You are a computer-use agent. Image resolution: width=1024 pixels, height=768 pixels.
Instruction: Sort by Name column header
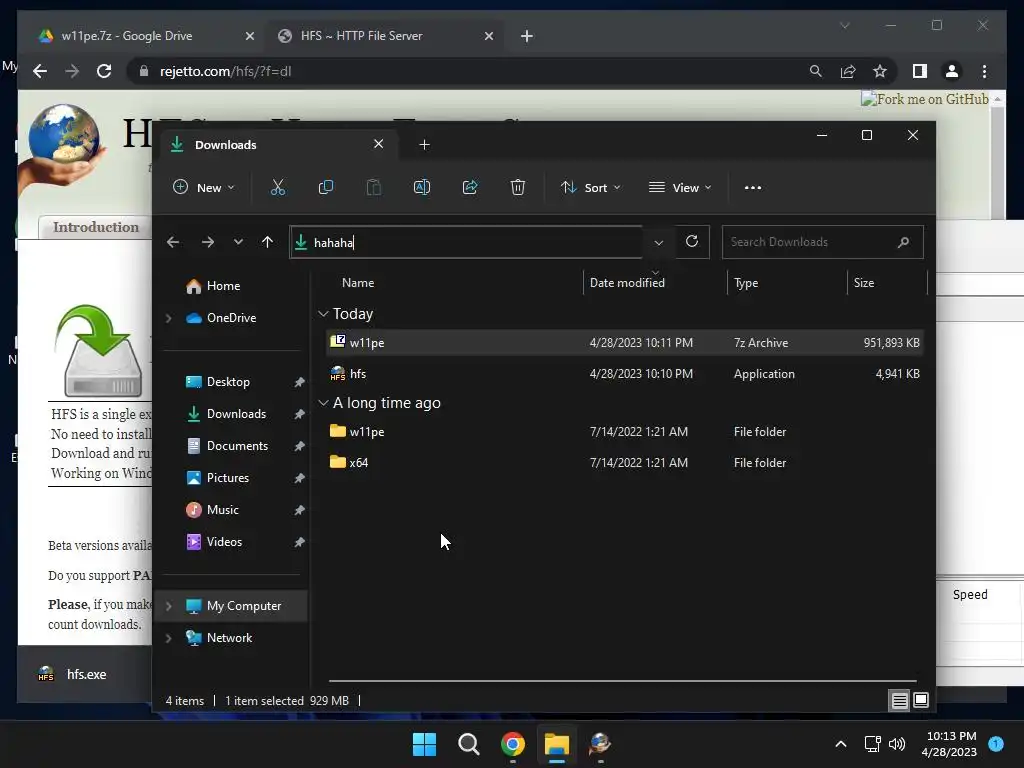click(x=358, y=283)
